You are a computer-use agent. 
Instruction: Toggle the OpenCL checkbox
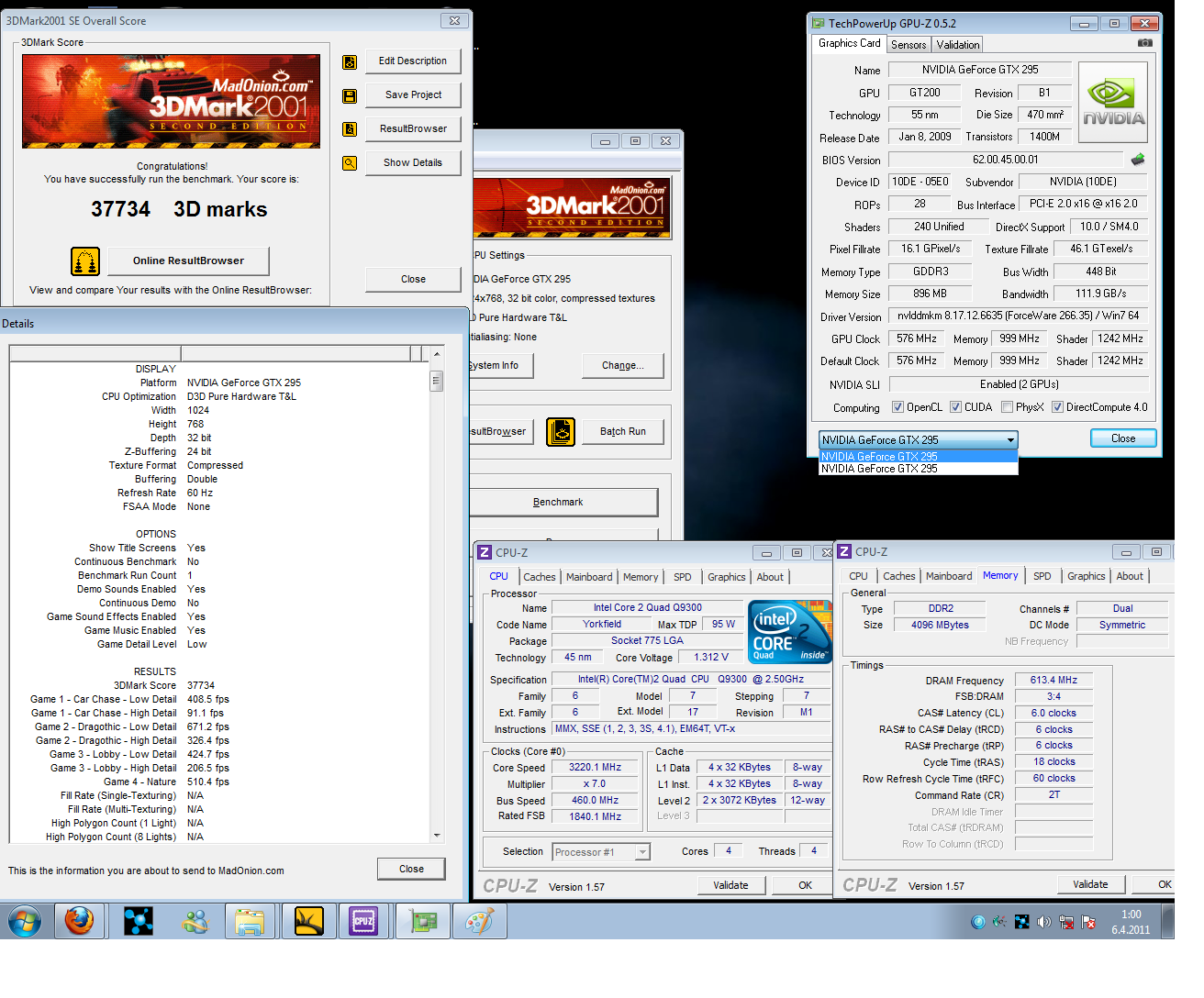click(x=897, y=407)
